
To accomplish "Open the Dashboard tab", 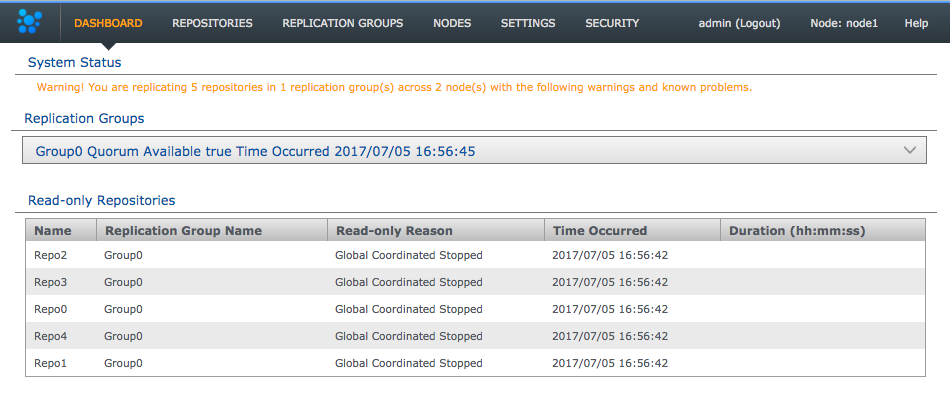I will (x=108, y=23).
